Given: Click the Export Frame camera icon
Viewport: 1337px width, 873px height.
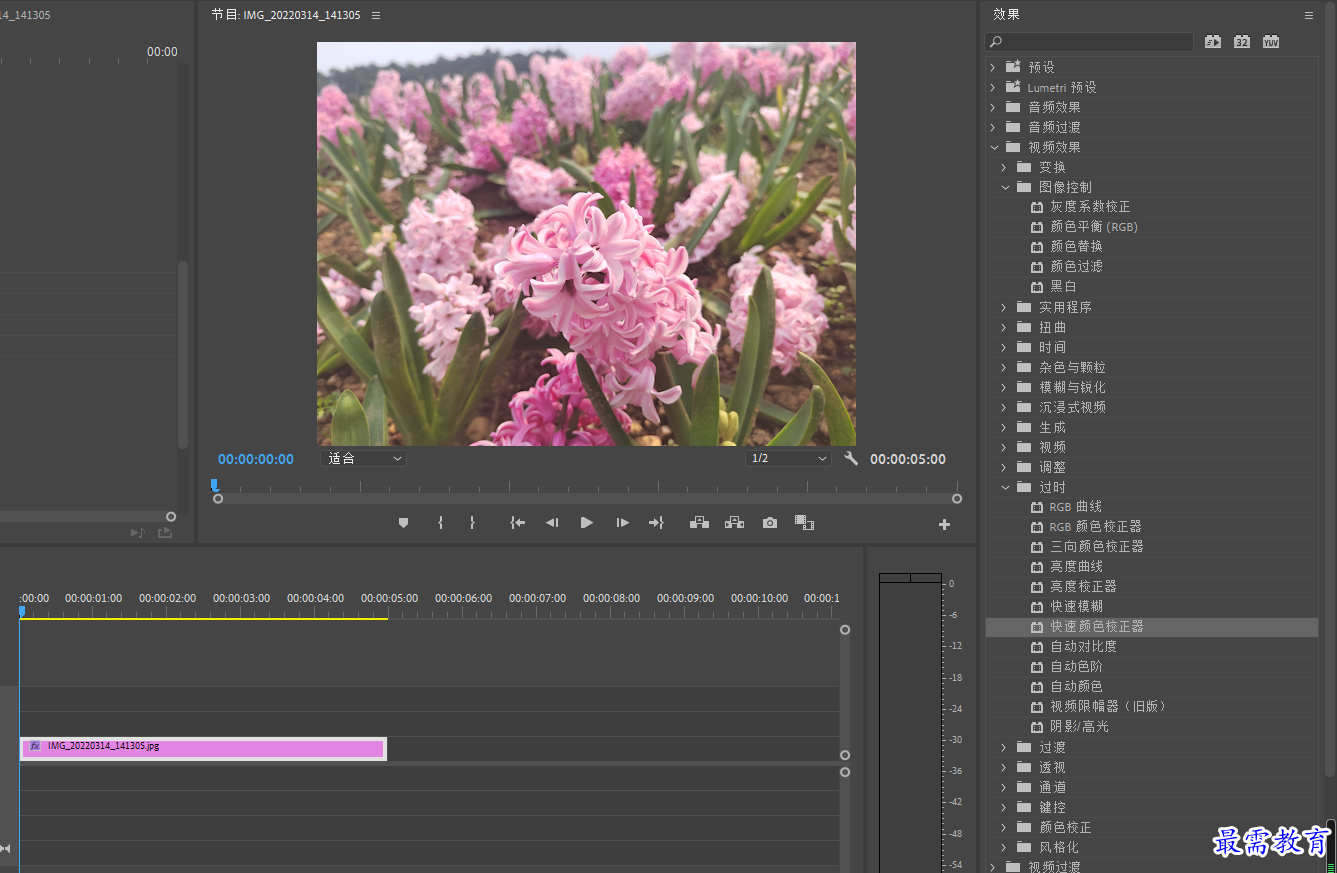Looking at the screenshot, I should coord(770,523).
